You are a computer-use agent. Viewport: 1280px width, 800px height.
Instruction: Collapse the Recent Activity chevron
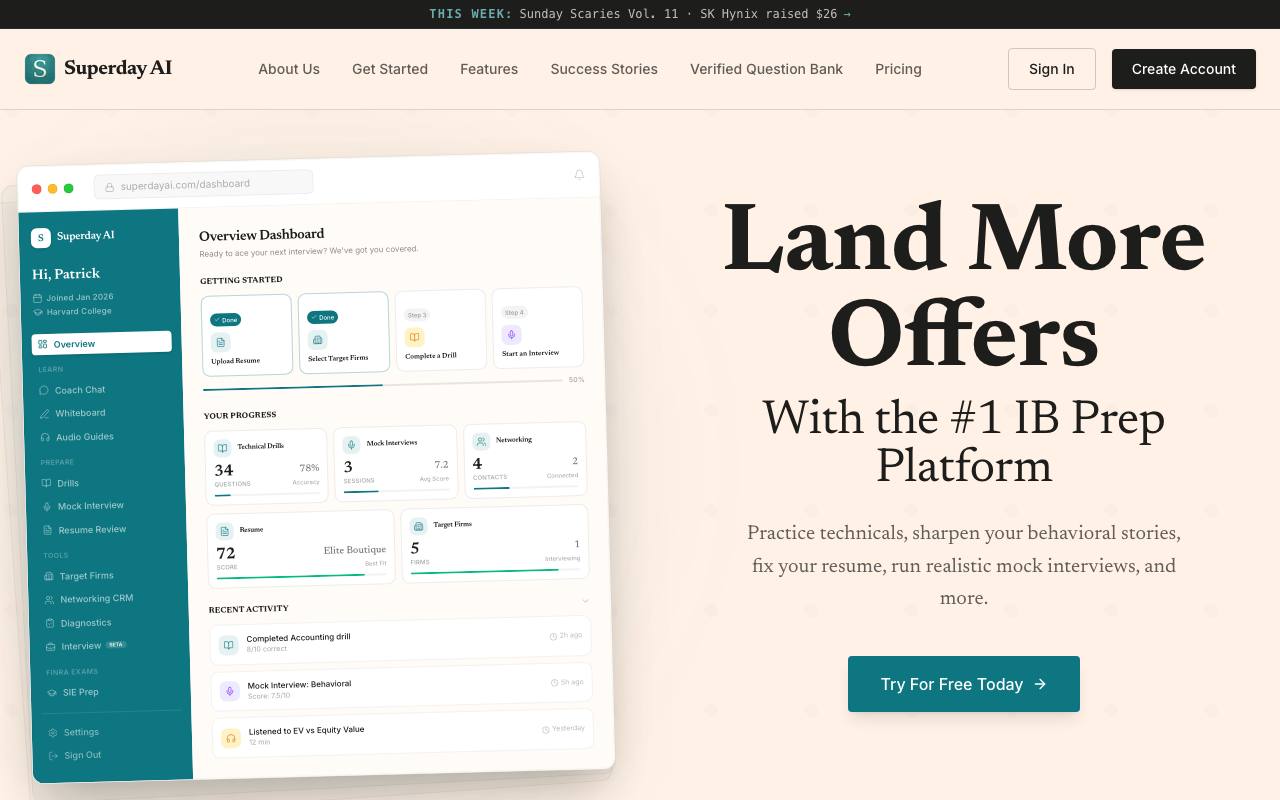coord(585,601)
